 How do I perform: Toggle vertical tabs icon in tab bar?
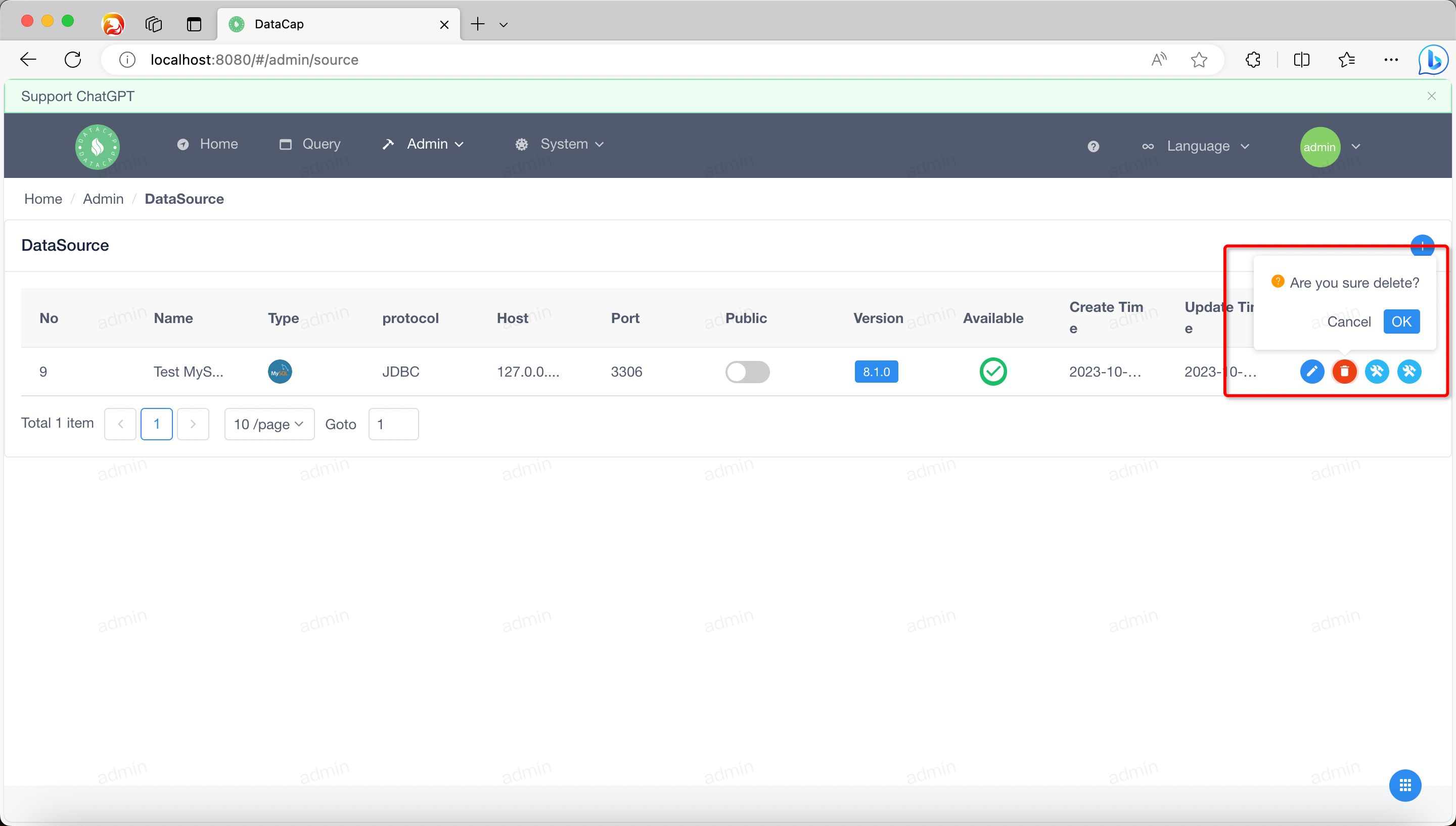[194, 24]
